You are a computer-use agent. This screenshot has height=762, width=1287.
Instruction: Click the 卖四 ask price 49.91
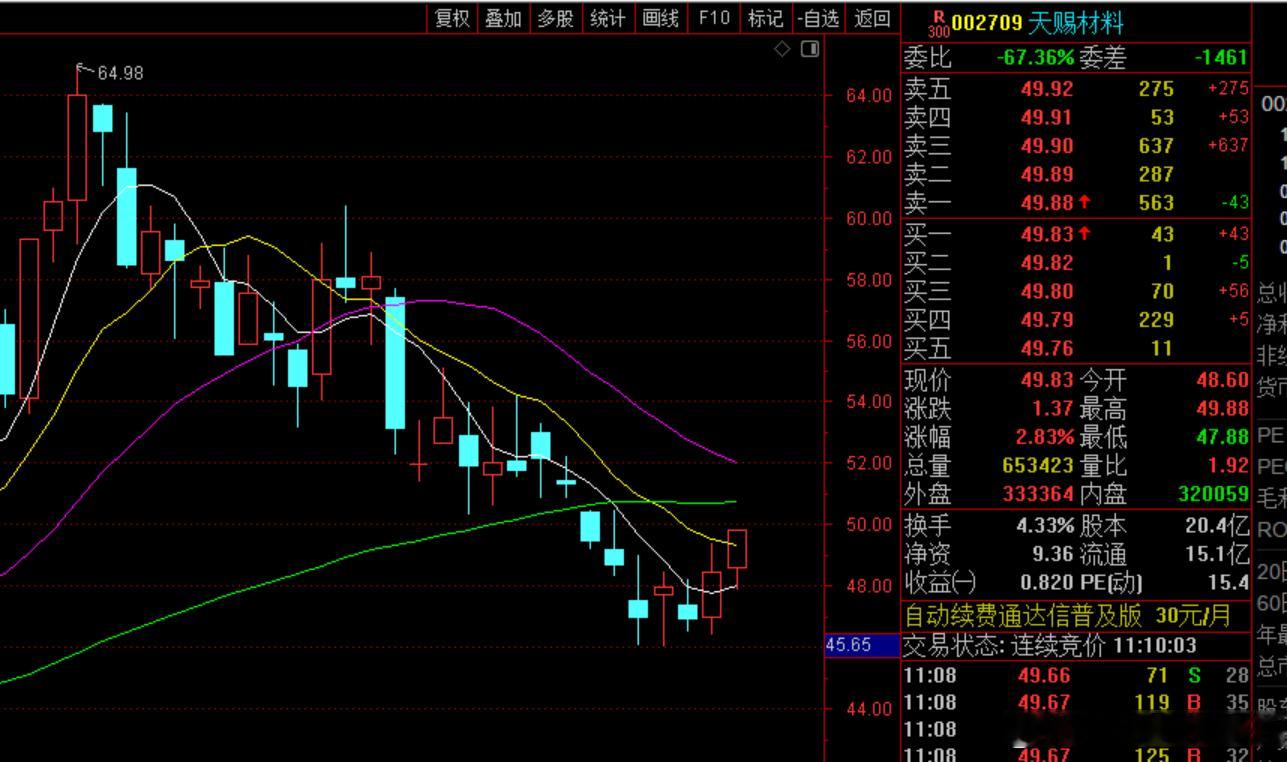[1047, 117]
